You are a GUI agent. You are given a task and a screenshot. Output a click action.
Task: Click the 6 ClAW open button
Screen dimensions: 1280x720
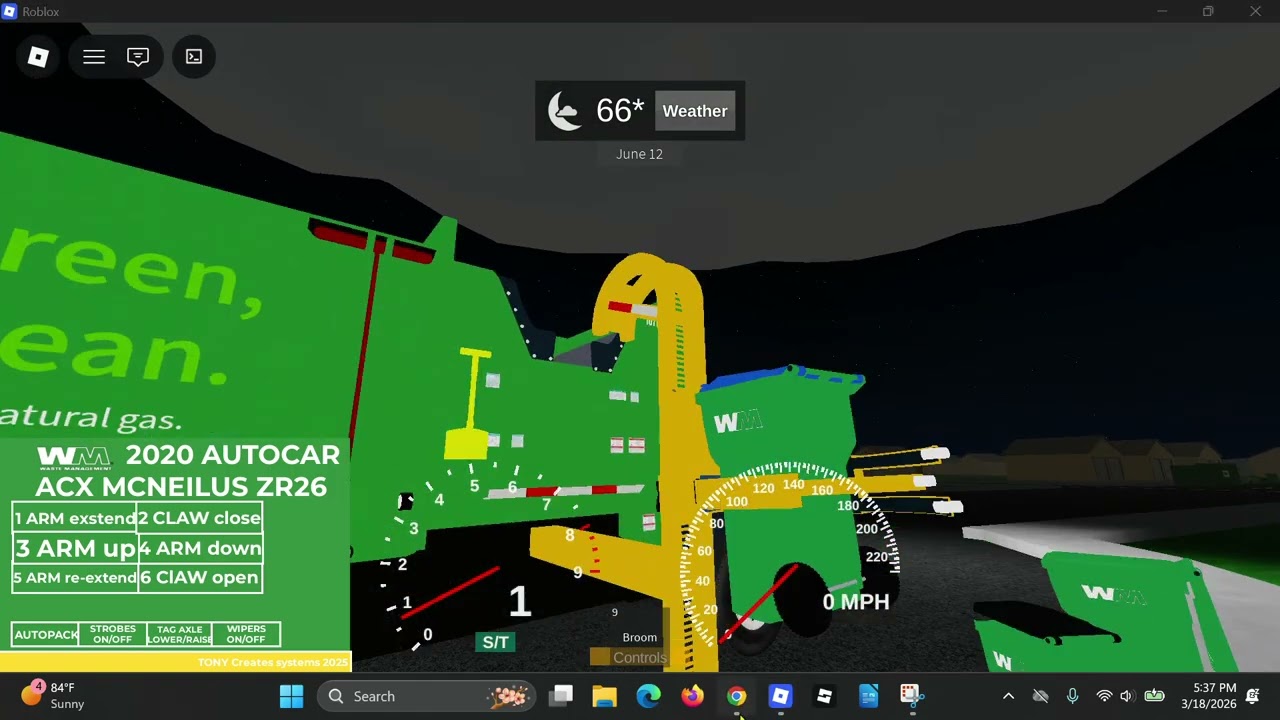(x=200, y=578)
